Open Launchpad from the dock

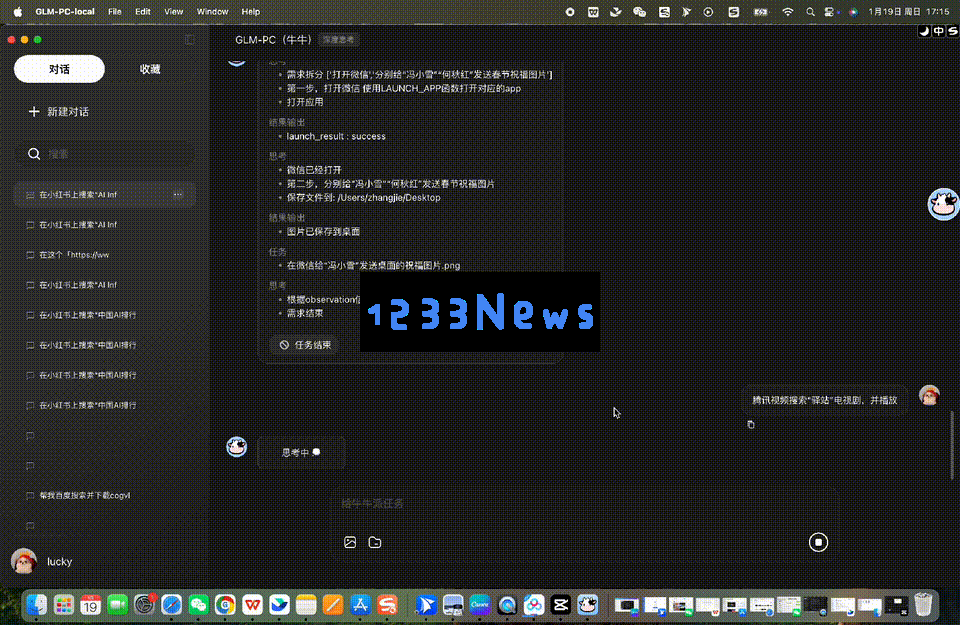64,605
